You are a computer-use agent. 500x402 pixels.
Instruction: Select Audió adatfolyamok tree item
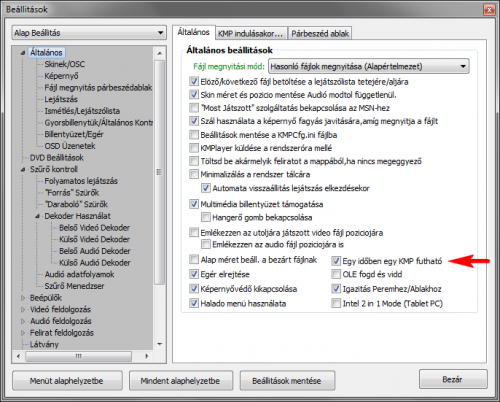pos(79,274)
